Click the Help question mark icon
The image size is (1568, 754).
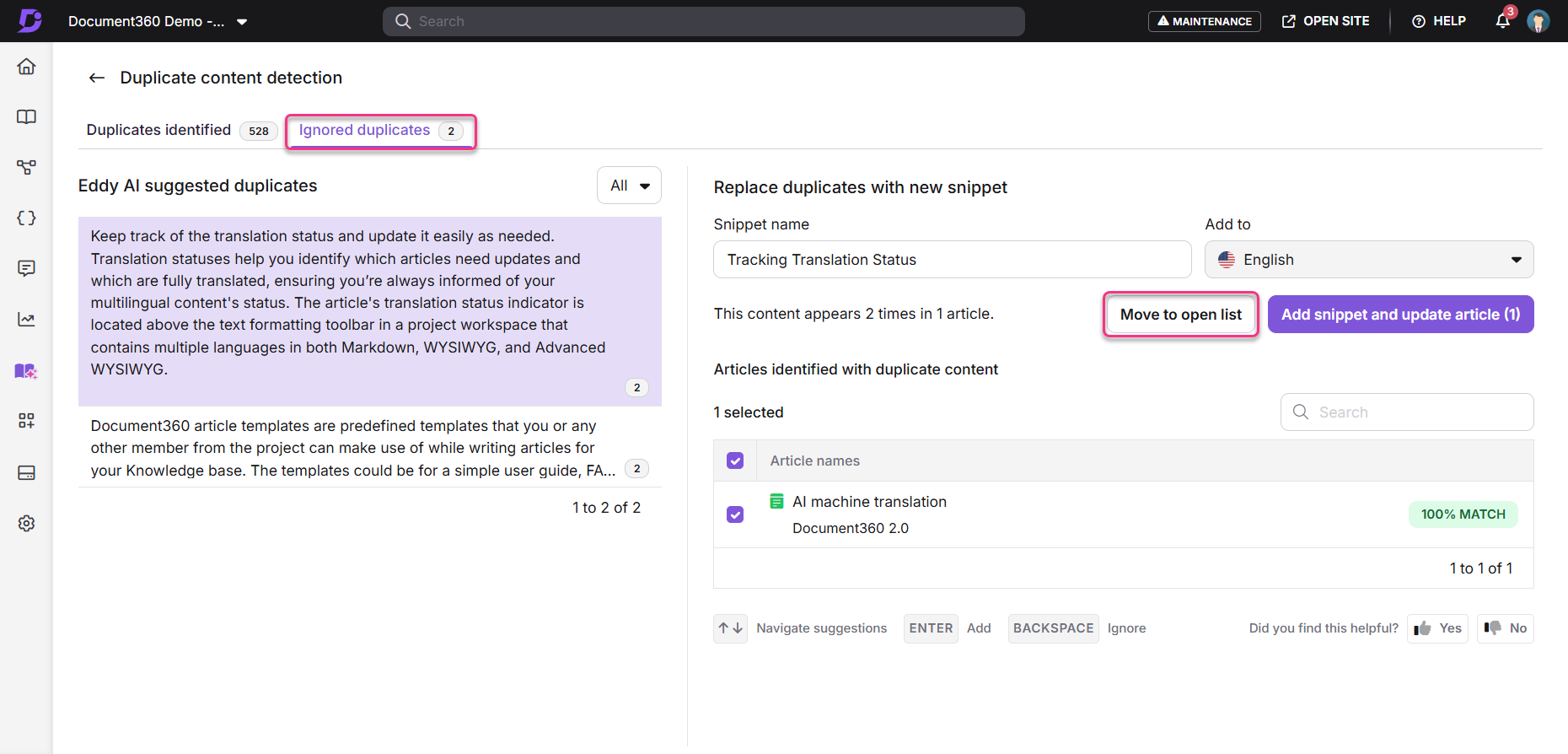pyautogui.click(x=1419, y=21)
